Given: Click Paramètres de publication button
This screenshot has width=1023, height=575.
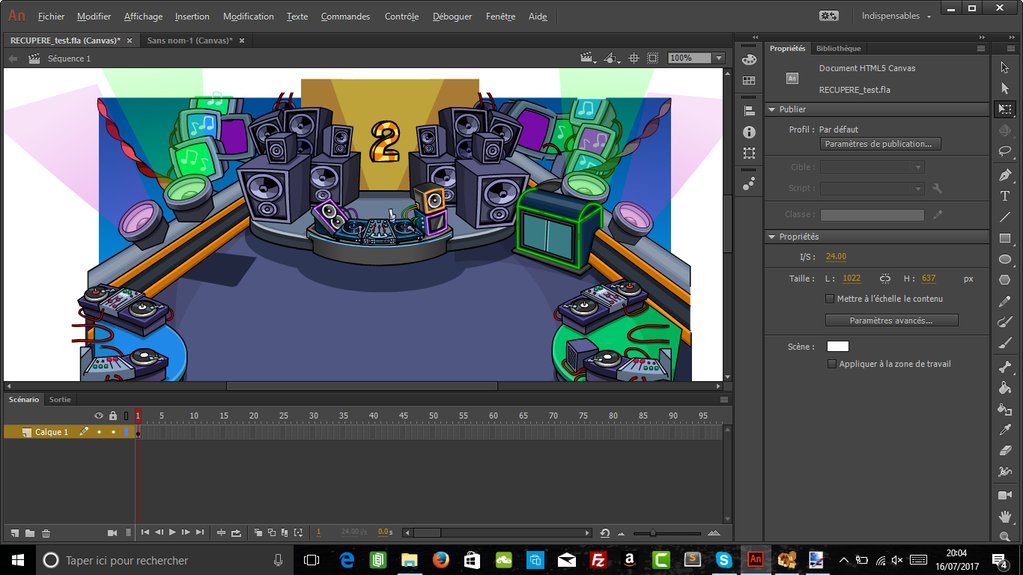Looking at the screenshot, I should click(880, 144).
